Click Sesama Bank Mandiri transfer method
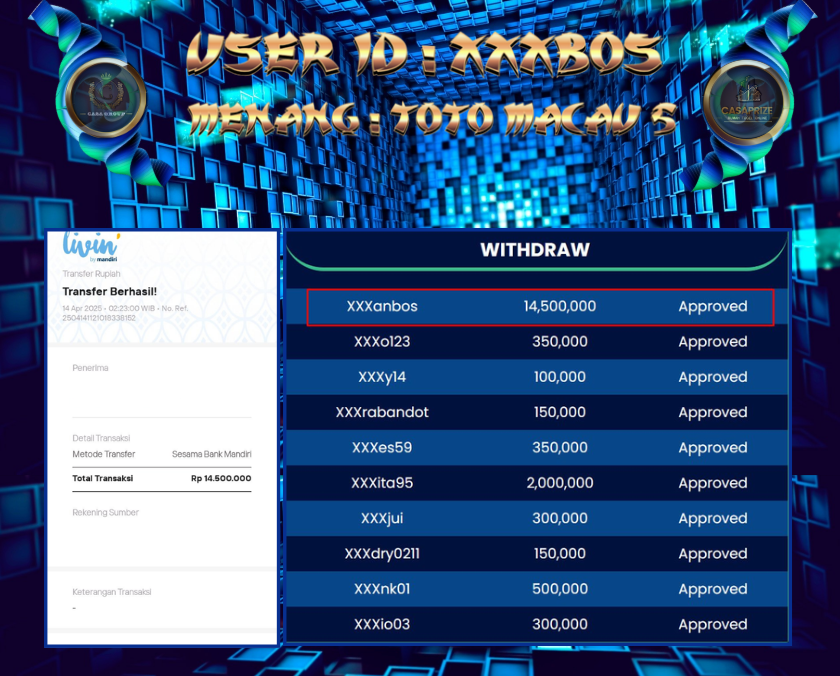840x676 pixels. click(211, 454)
